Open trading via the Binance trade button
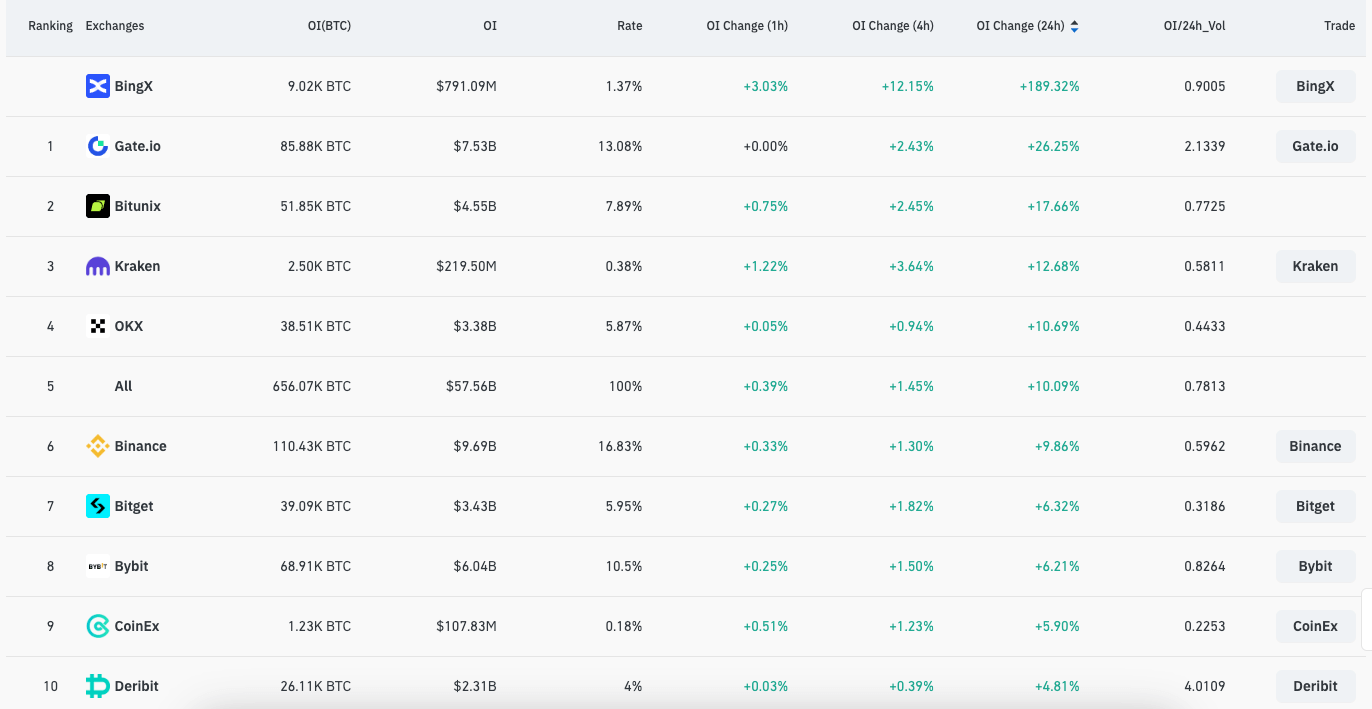Viewport: 1372px width, 709px height. coord(1315,446)
